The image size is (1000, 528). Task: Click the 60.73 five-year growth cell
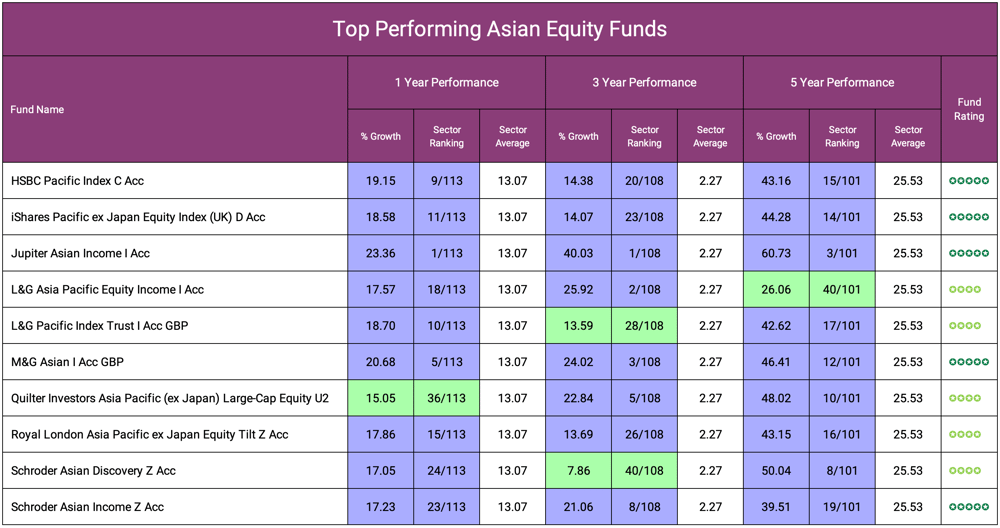776,253
